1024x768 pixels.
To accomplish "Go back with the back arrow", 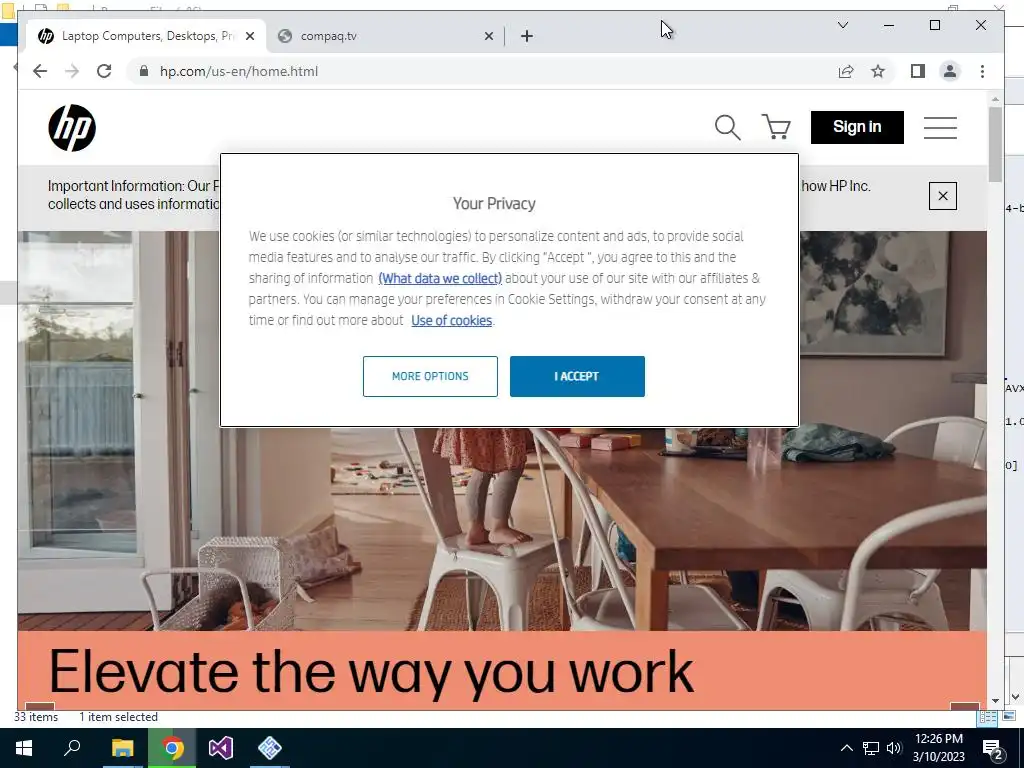I will click(40, 71).
